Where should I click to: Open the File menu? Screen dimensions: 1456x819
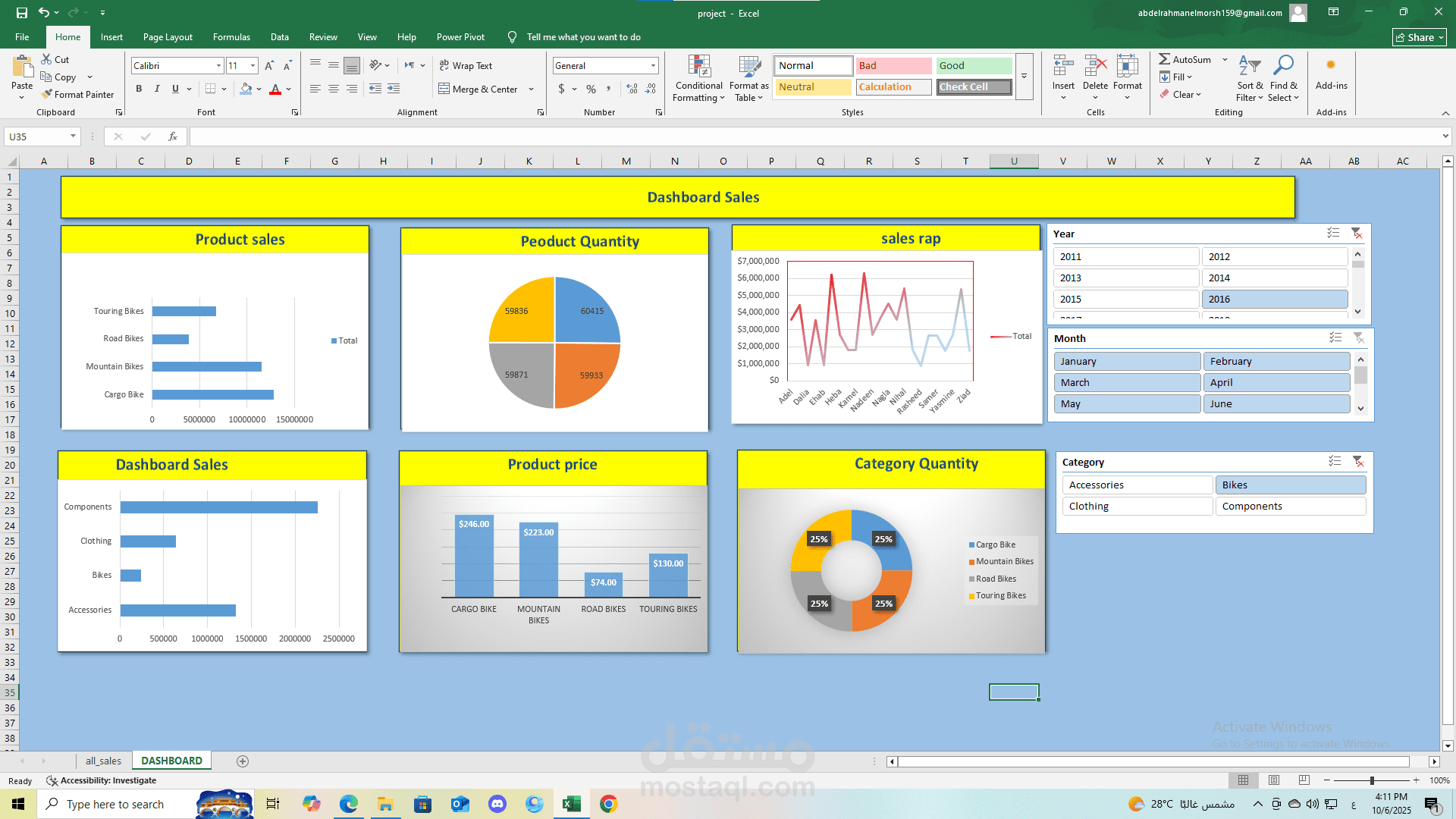point(22,36)
